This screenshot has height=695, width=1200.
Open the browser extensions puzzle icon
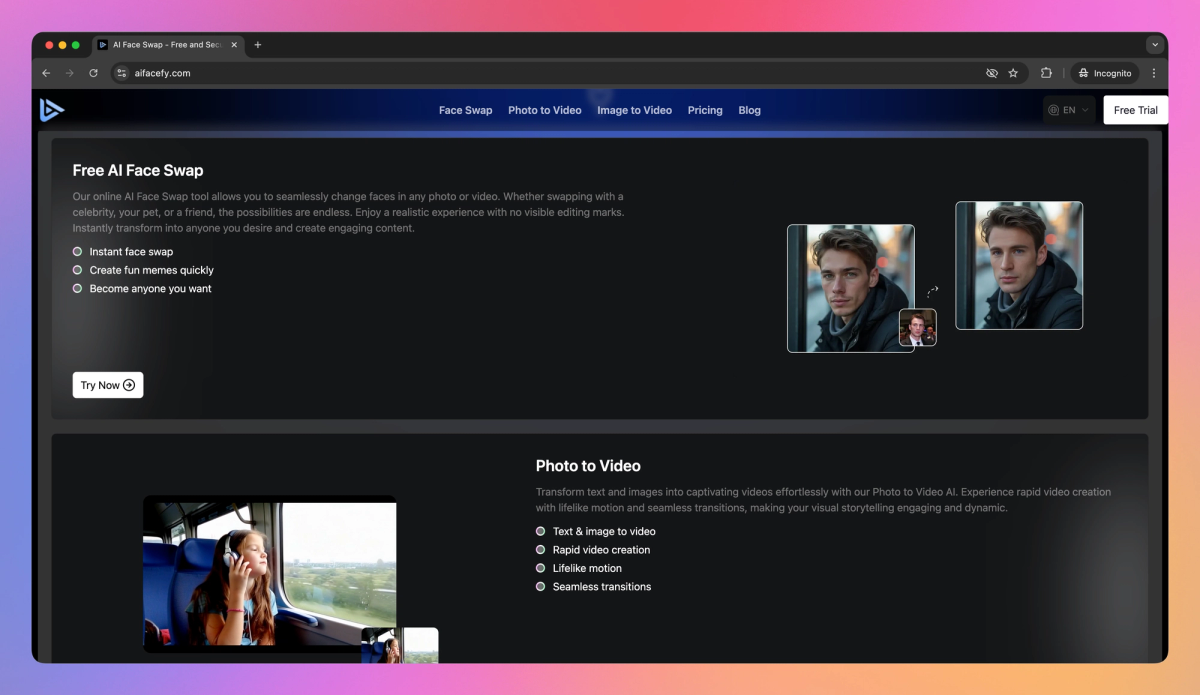click(1046, 73)
